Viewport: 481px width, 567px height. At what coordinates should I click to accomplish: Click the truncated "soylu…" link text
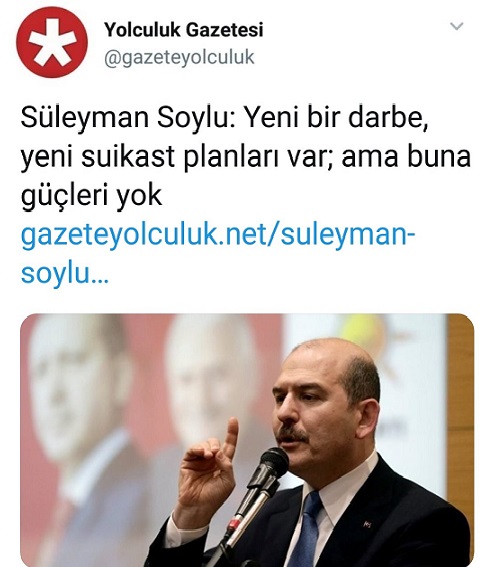[65, 274]
